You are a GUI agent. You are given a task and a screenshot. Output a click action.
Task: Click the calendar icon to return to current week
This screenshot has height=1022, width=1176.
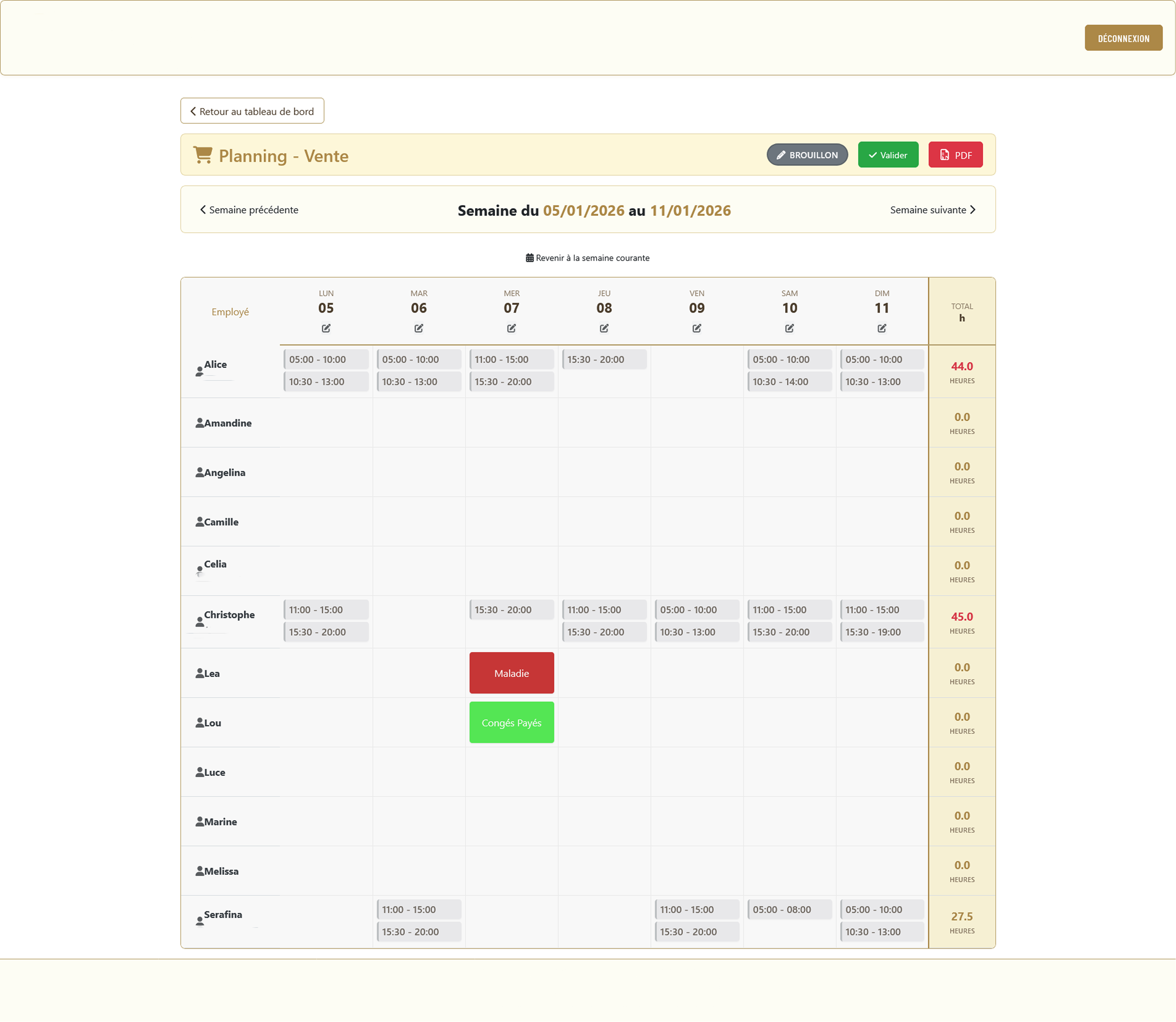[x=530, y=258]
